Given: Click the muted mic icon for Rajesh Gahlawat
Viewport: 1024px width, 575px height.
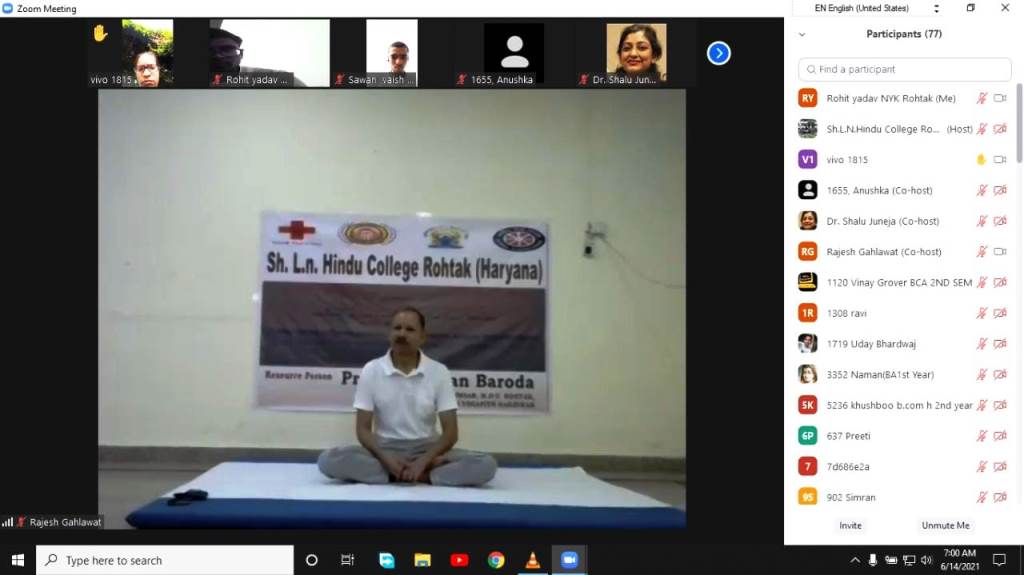Looking at the screenshot, I should 981,252.
